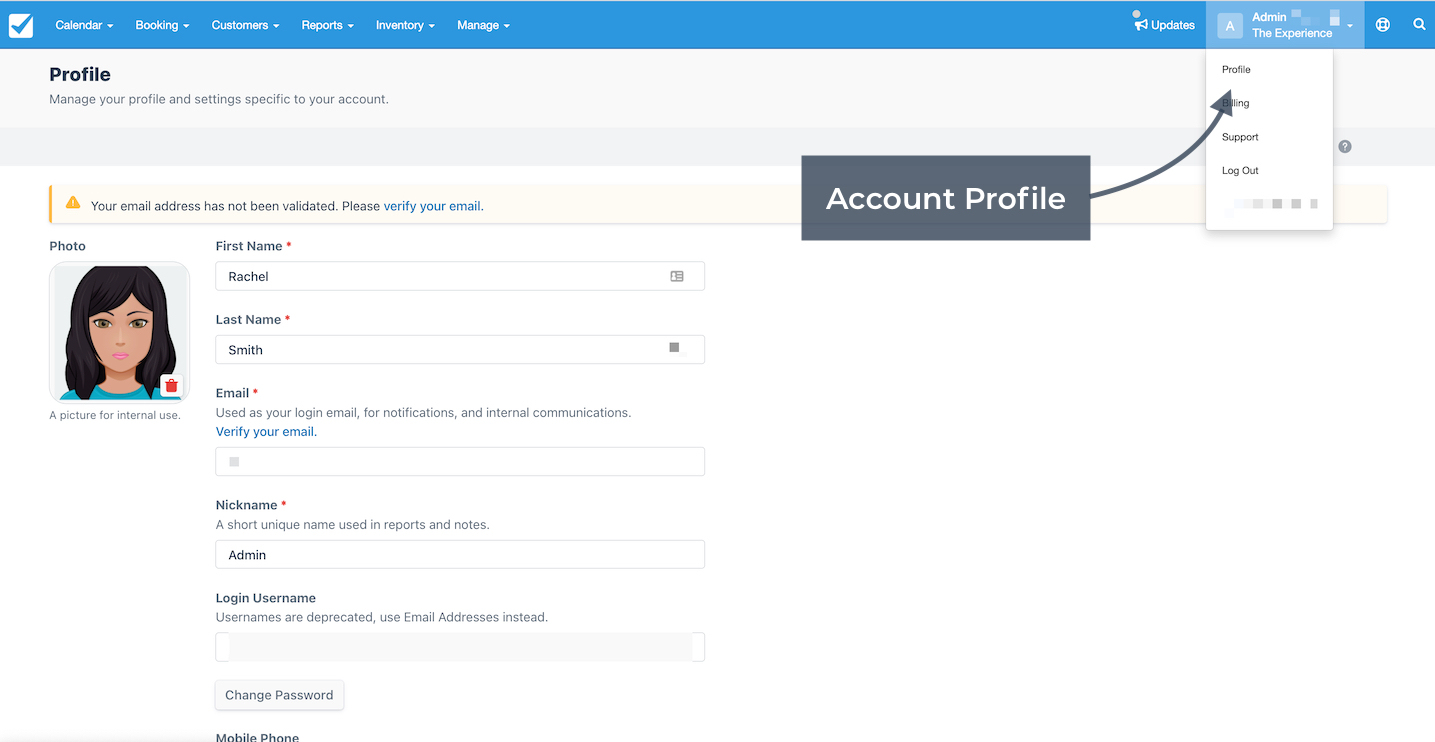Delete profile photo with red trash icon

click(x=171, y=386)
